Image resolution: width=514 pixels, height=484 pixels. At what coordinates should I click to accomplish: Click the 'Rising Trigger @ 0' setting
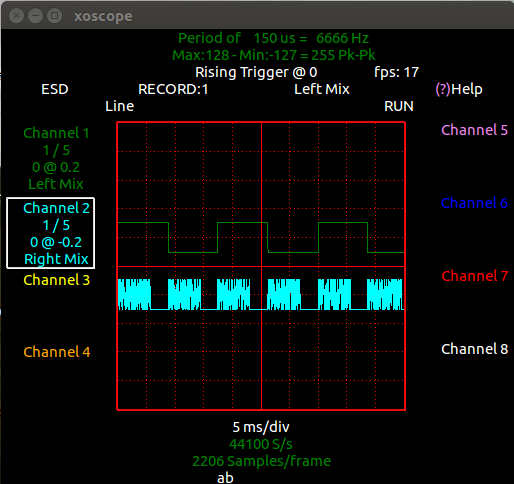pyautogui.click(x=256, y=72)
